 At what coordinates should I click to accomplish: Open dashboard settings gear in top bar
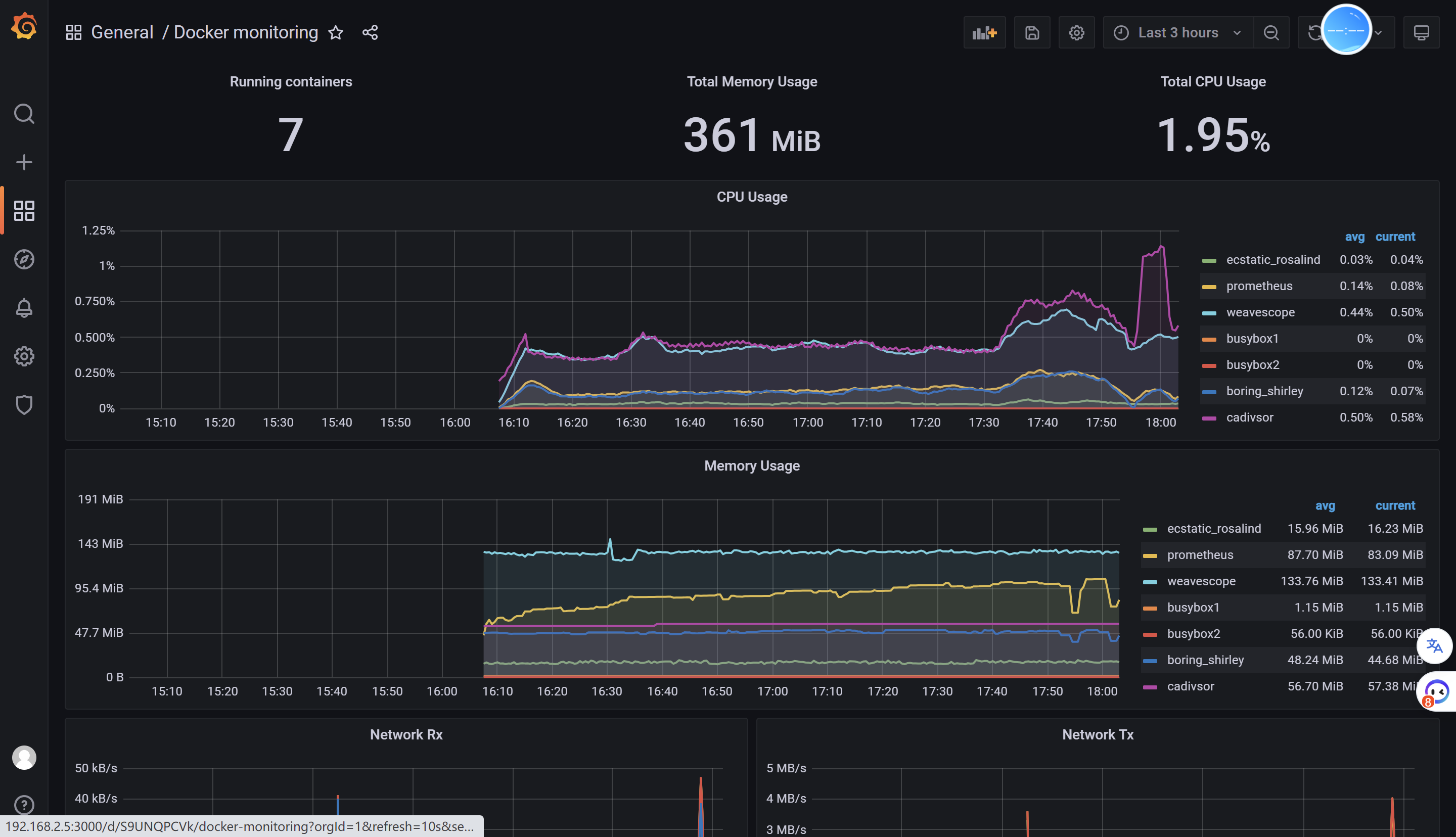(x=1077, y=33)
